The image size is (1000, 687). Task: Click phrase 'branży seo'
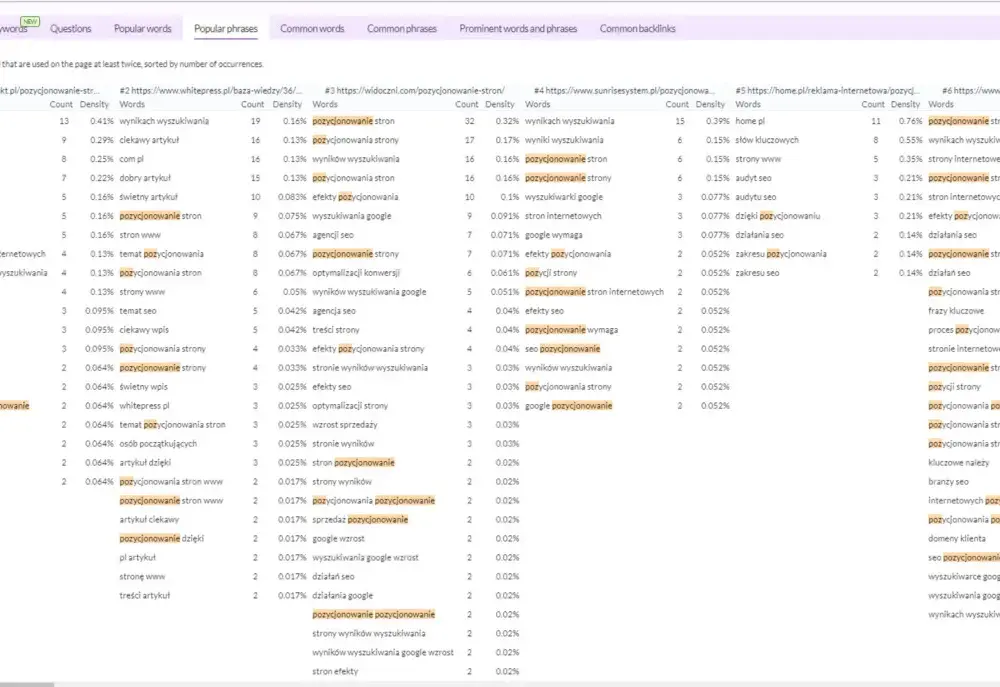click(948, 482)
